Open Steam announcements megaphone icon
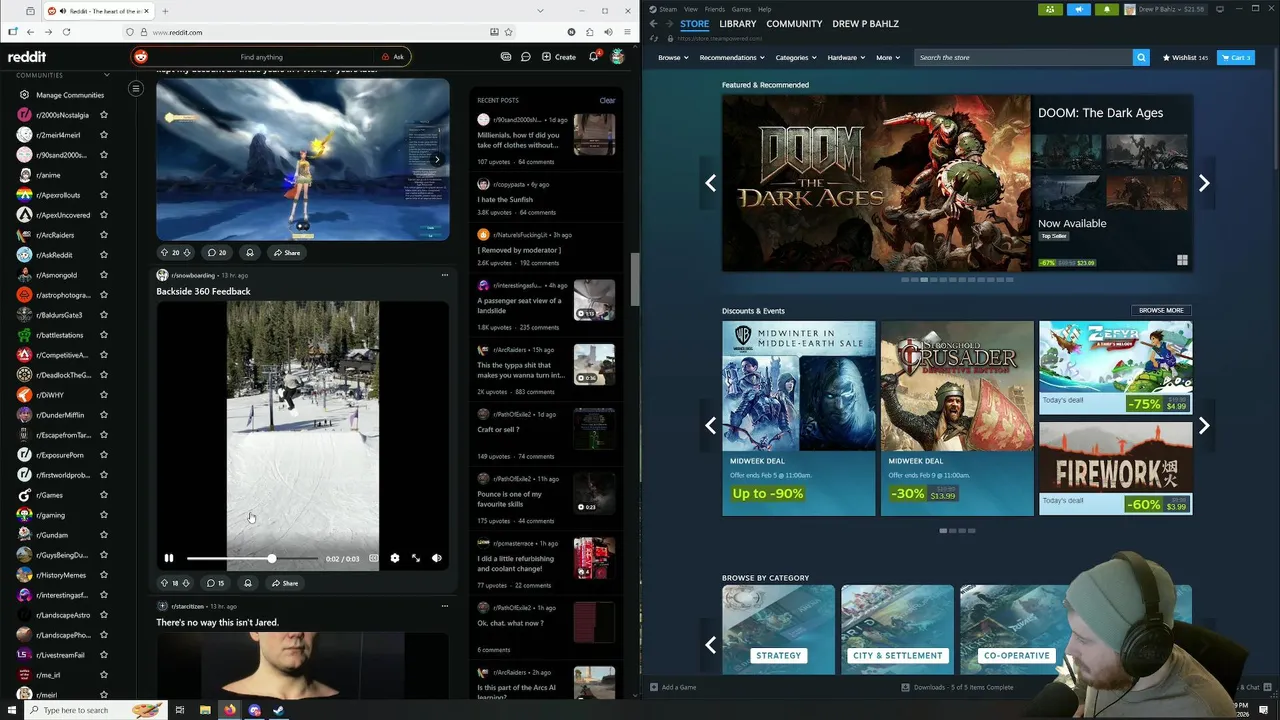This screenshot has width=1280, height=720. pos(1078,9)
